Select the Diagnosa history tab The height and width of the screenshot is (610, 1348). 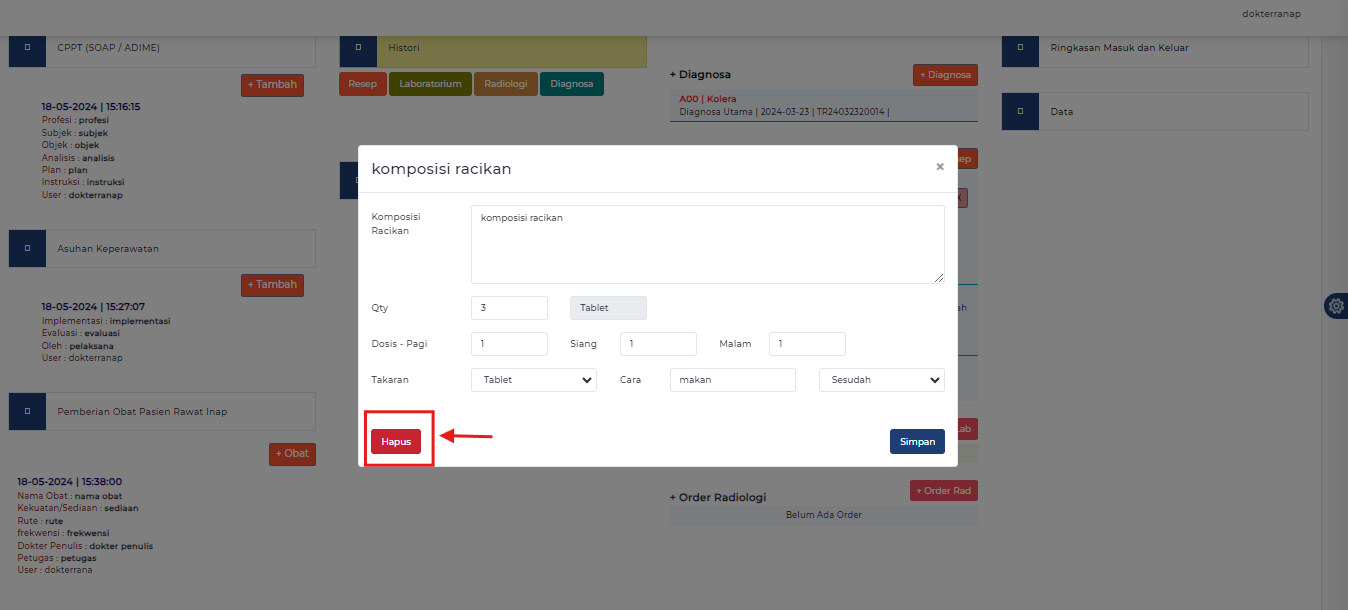571,84
